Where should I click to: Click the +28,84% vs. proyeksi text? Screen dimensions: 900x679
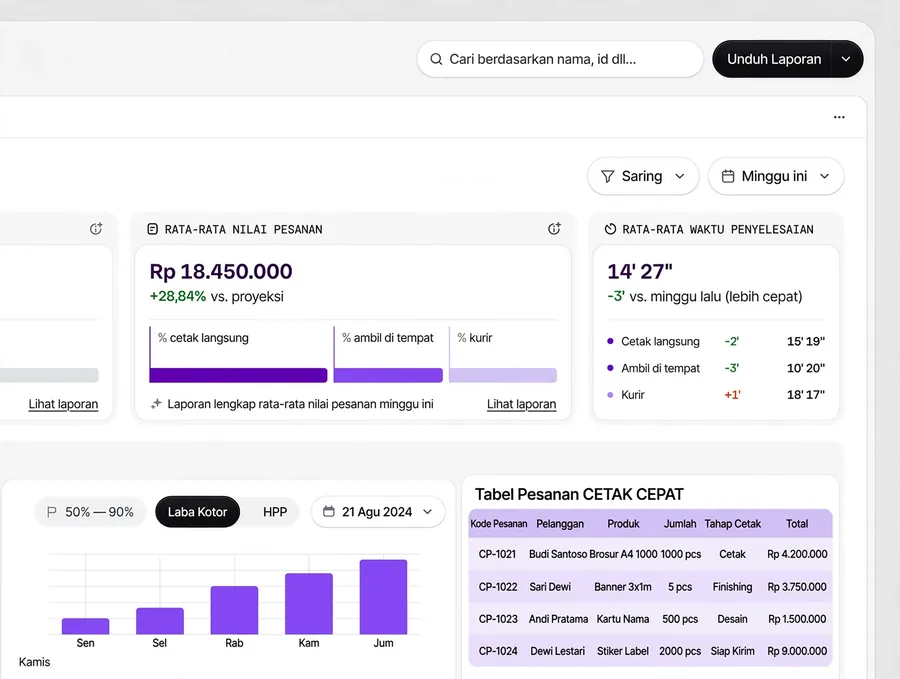point(217,296)
